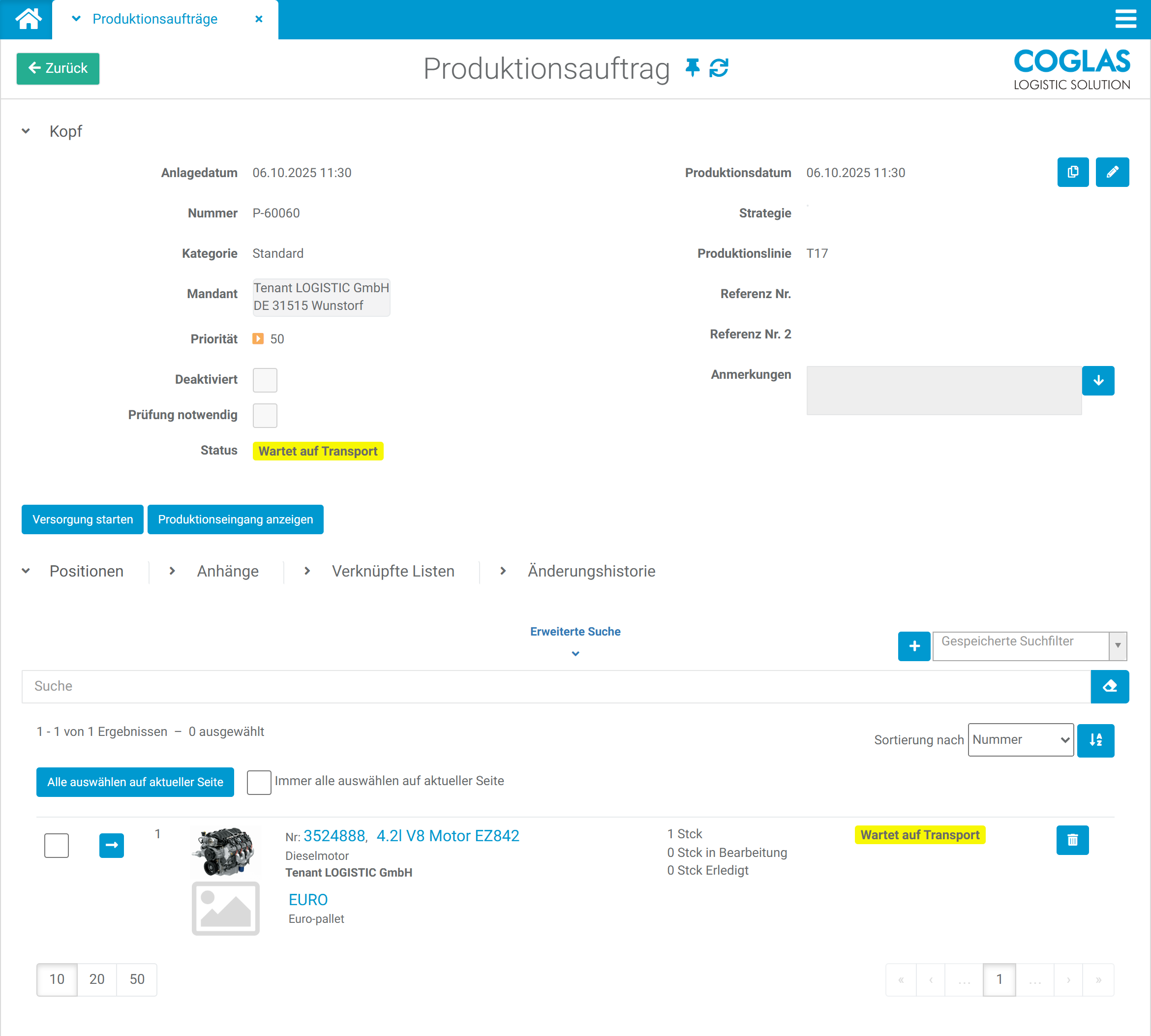Click into the Suche field

(555, 687)
